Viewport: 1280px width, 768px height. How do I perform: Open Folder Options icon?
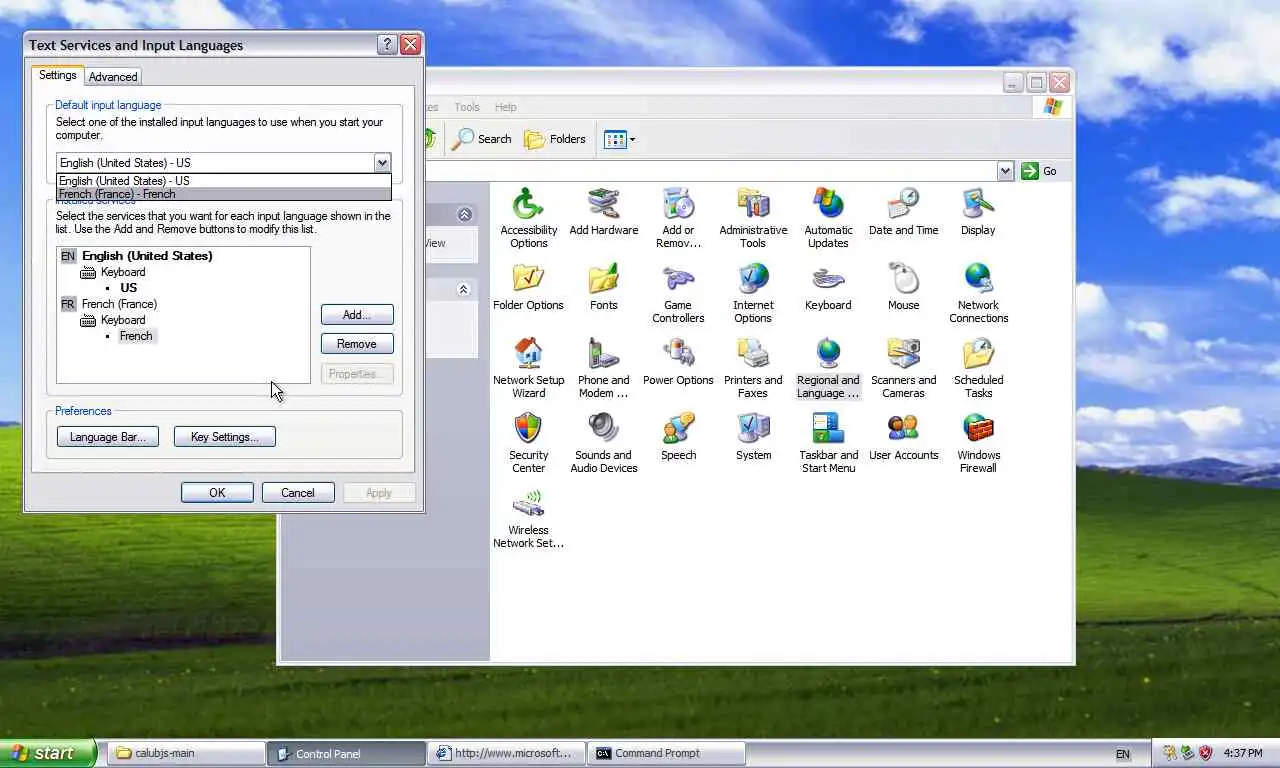pos(528,286)
